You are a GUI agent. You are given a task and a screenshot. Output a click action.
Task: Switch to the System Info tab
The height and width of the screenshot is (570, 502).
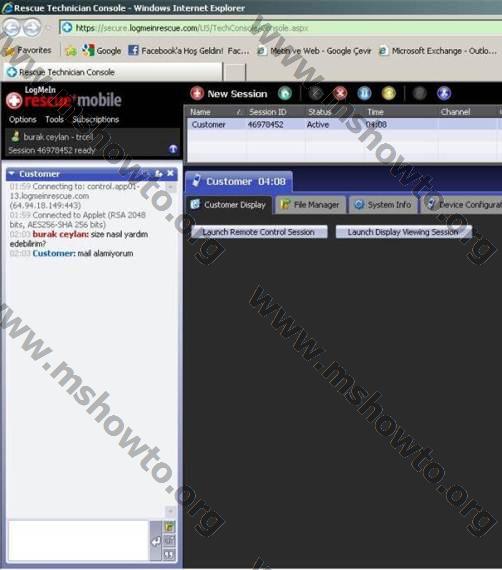[x=383, y=205]
